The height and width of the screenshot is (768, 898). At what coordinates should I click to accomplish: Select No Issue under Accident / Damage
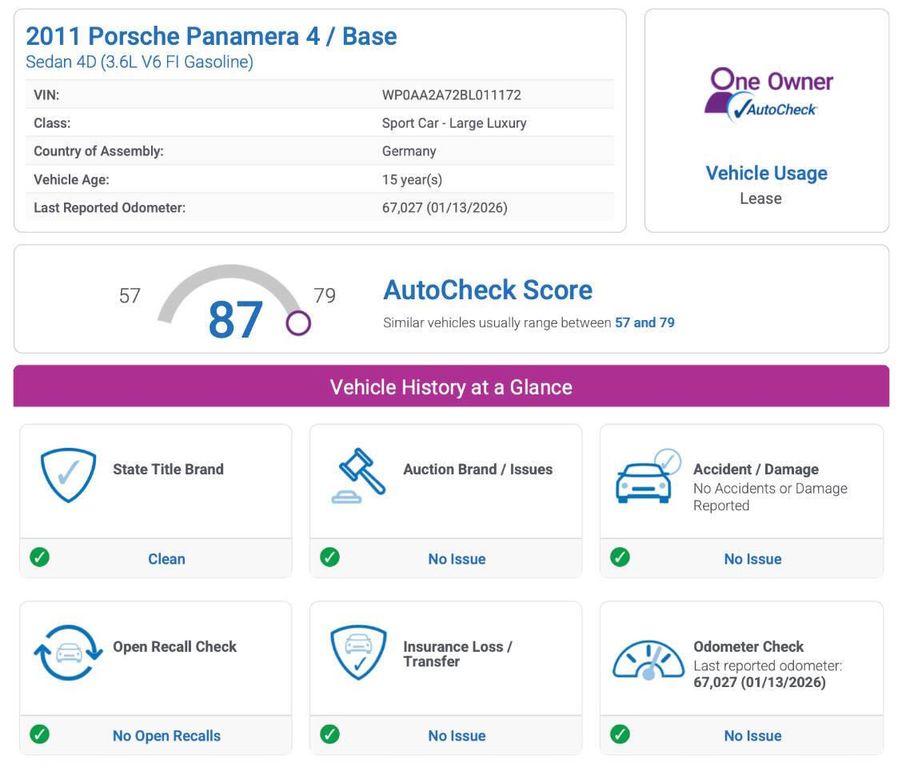coord(752,559)
